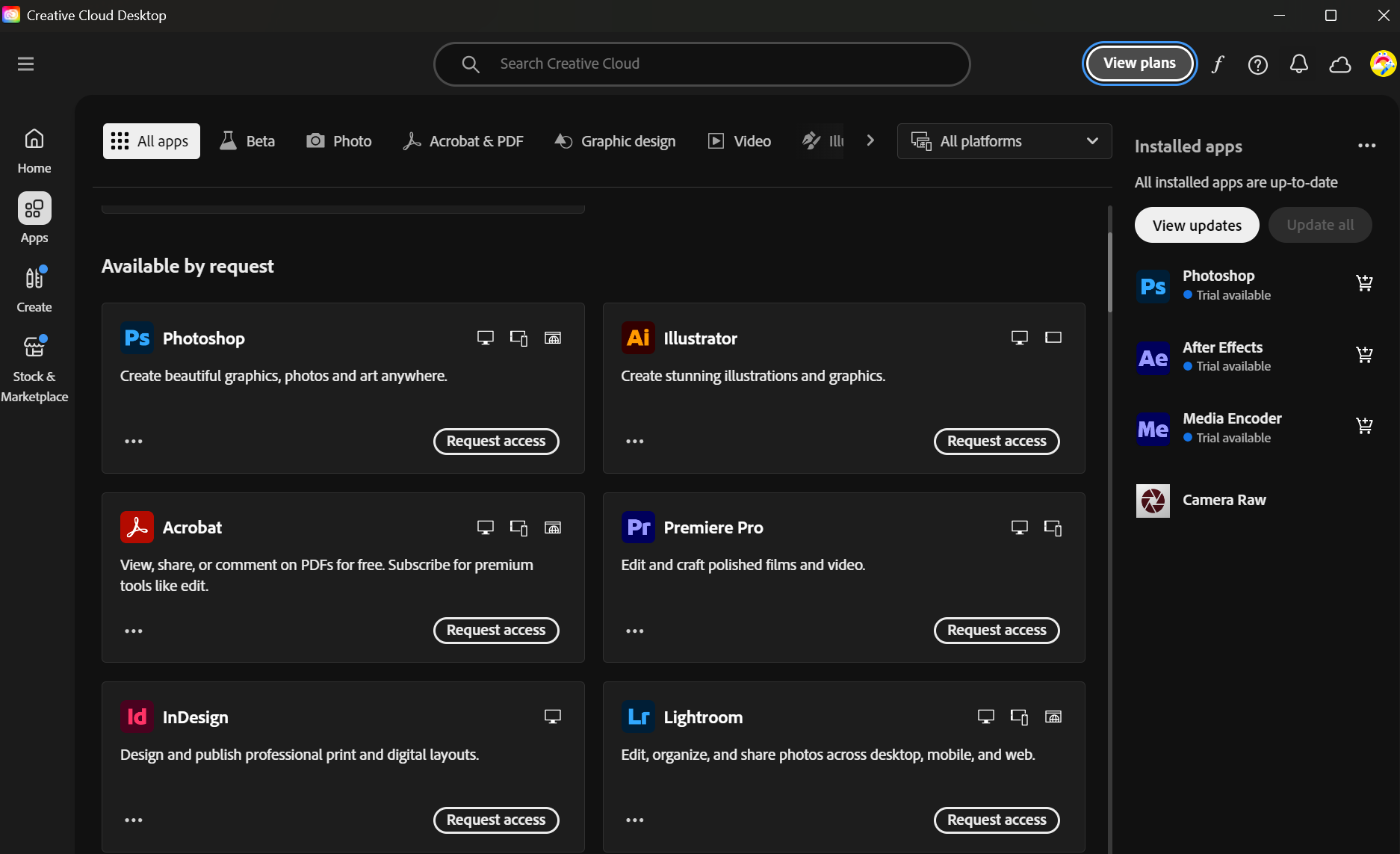Click the View plans button

[1139, 64]
